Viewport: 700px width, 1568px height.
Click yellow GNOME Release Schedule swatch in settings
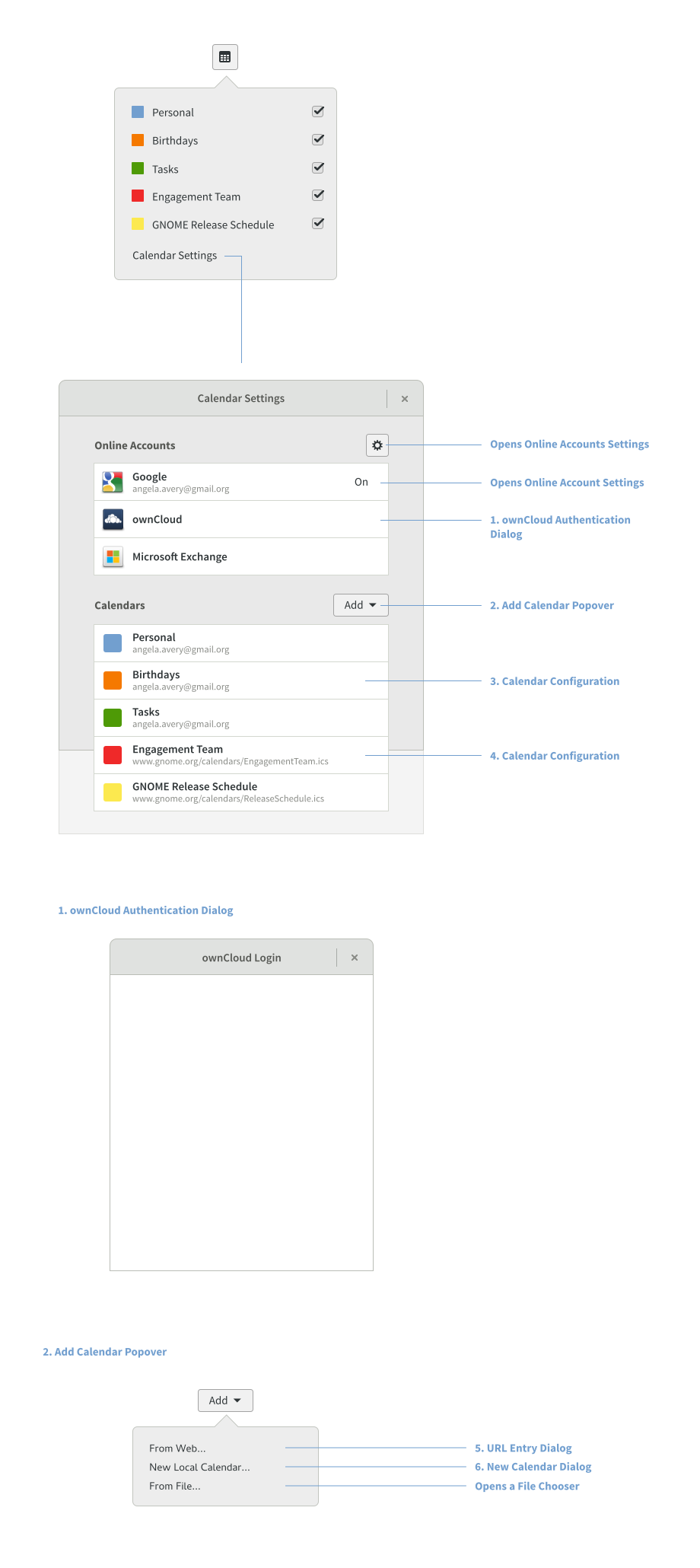pyautogui.click(x=113, y=792)
